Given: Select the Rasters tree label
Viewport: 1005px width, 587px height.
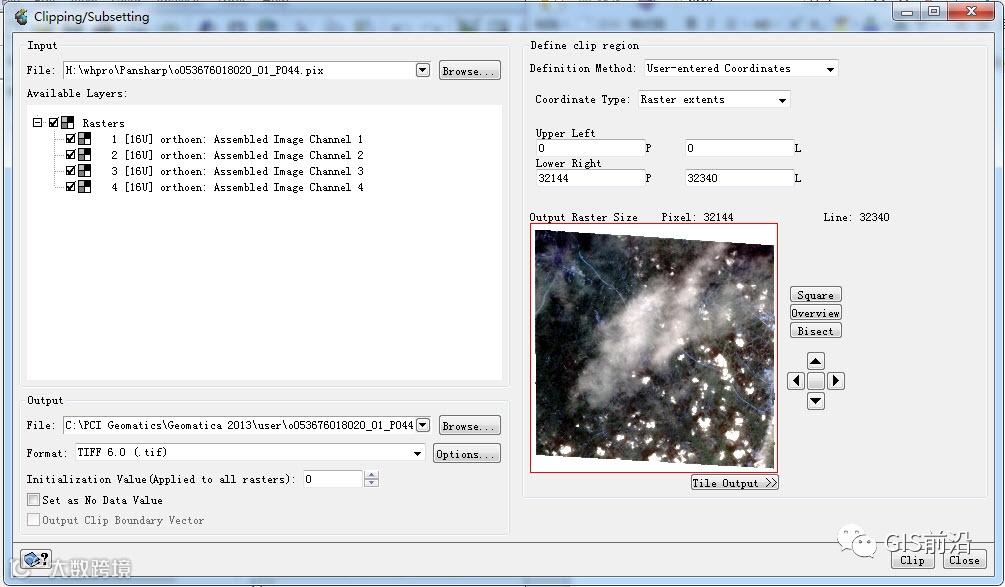Looking at the screenshot, I should [103, 123].
